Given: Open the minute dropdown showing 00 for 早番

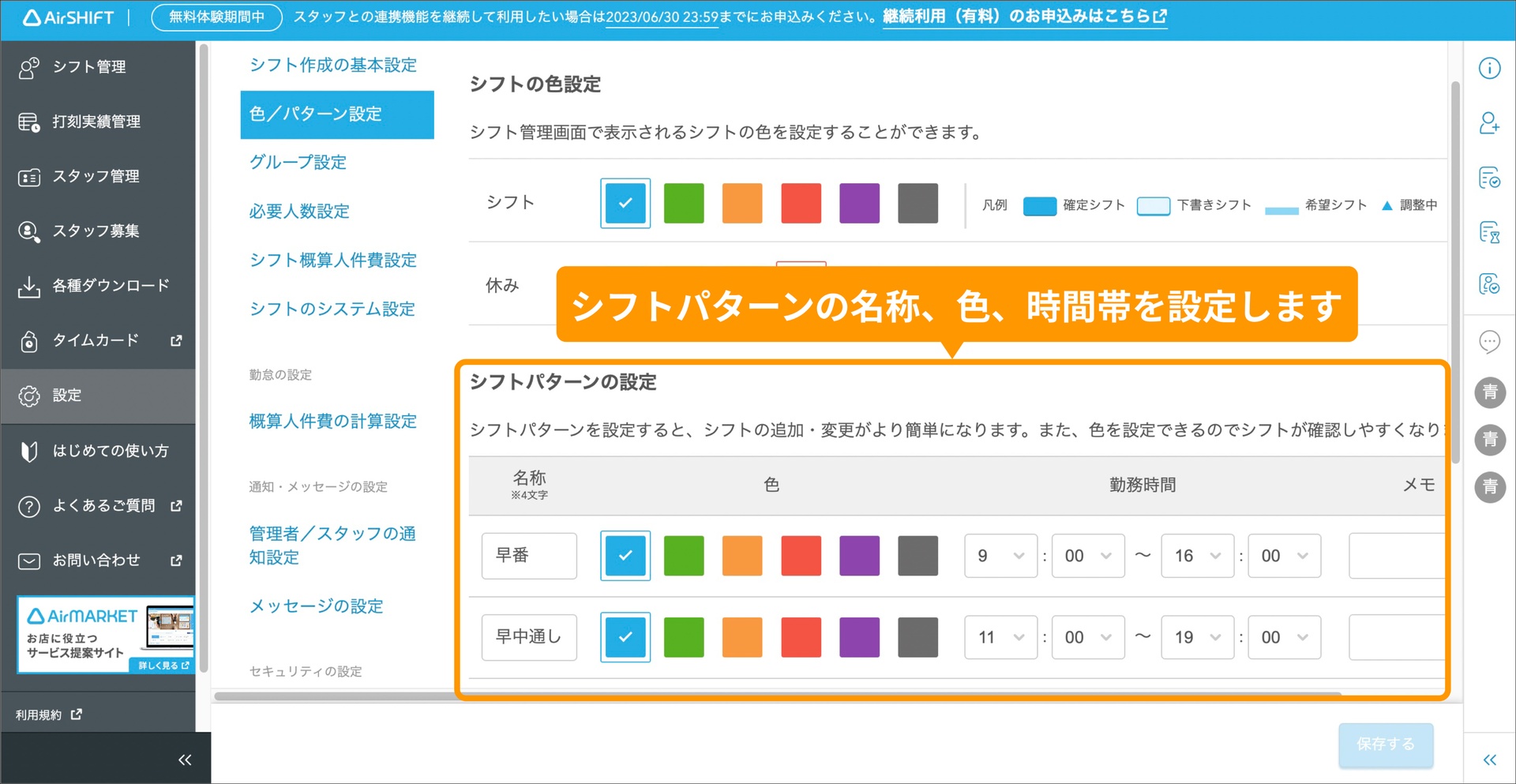Looking at the screenshot, I should (x=1088, y=556).
